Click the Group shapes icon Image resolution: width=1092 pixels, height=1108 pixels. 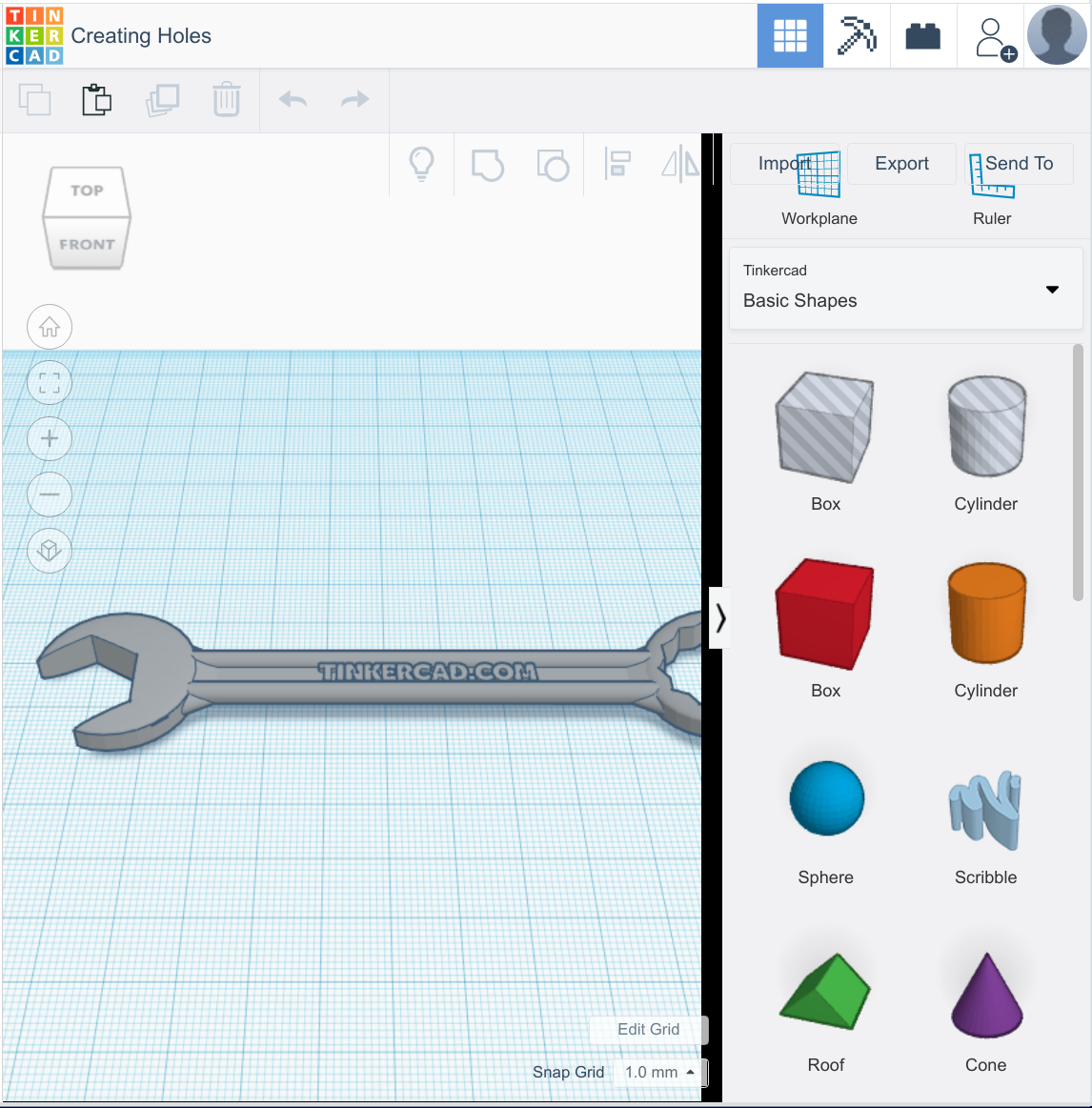488,166
